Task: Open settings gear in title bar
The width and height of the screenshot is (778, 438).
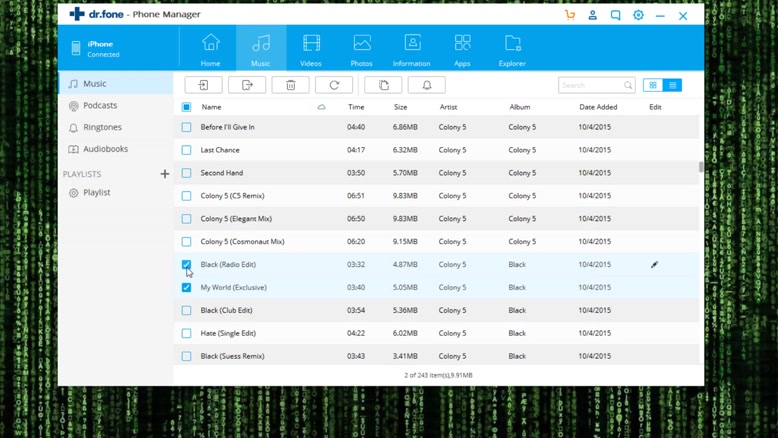Action: pyautogui.click(x=638, y=16)
